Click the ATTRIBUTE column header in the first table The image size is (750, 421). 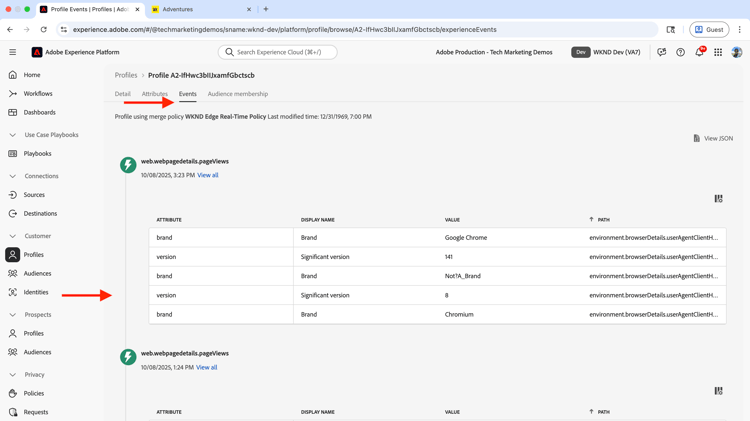[x=169, y=220]
